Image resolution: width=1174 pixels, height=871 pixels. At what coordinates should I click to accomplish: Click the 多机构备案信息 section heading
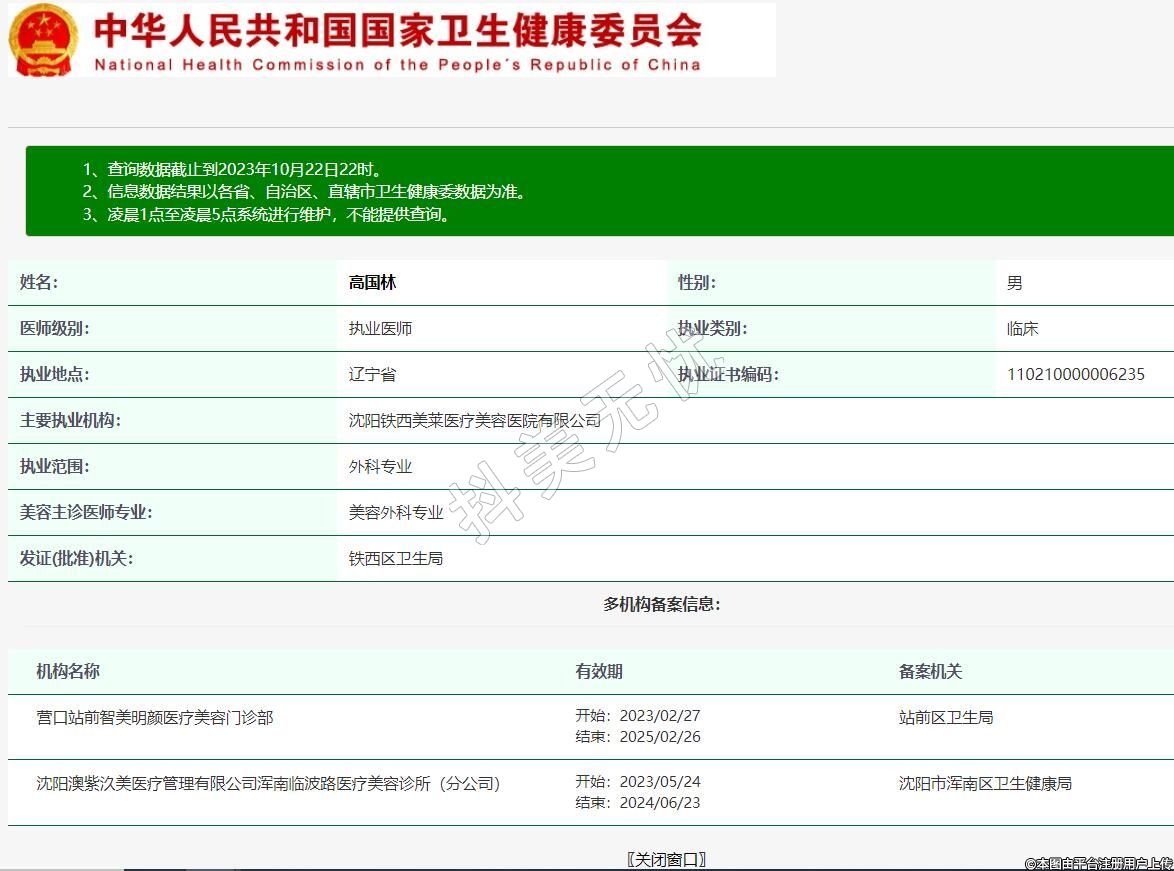661,604
